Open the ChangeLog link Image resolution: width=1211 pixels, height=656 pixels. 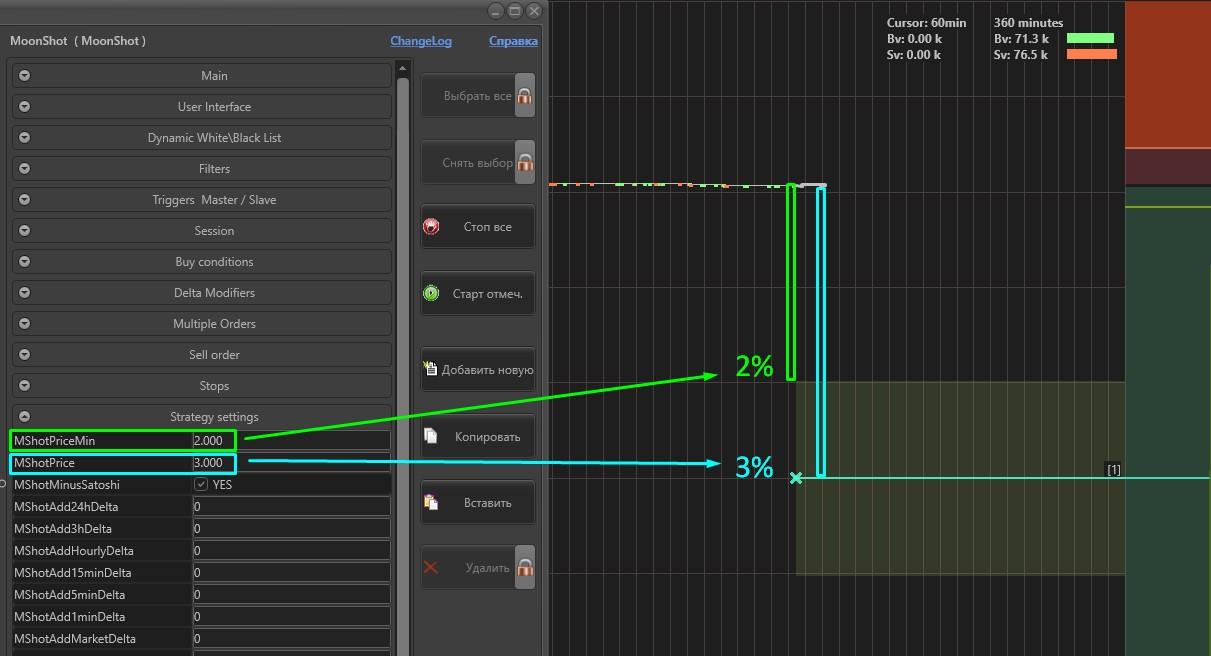click(420, 41)
